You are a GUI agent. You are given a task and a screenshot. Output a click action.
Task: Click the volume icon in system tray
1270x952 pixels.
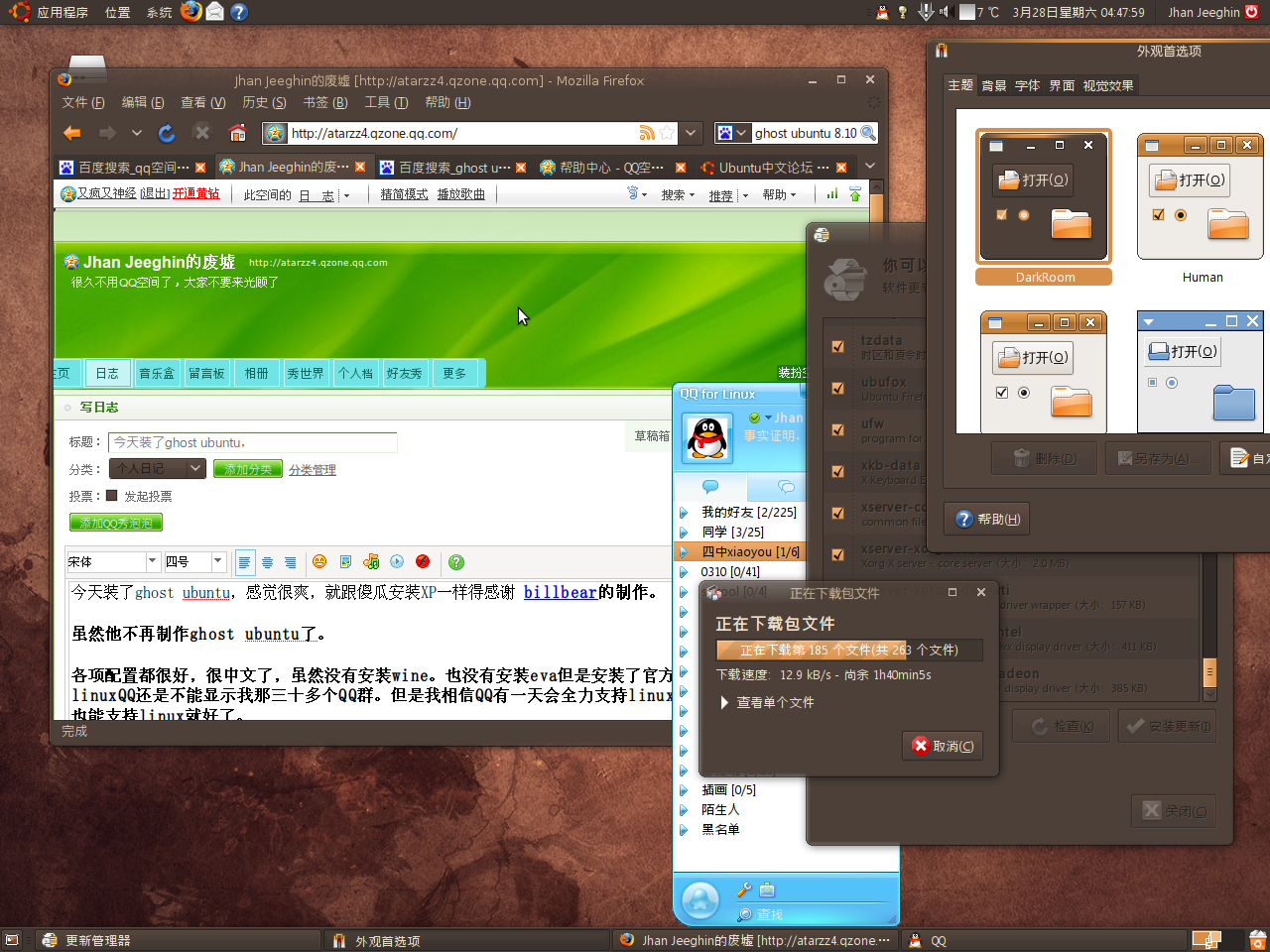(x=946, y=12)
